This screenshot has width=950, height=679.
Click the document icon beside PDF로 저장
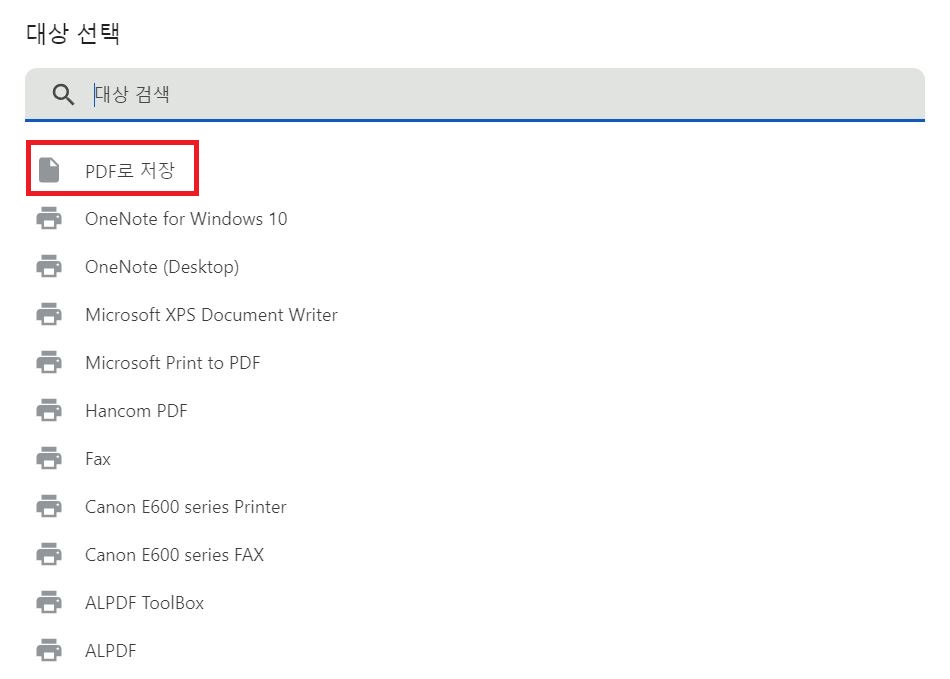point(49,170)
